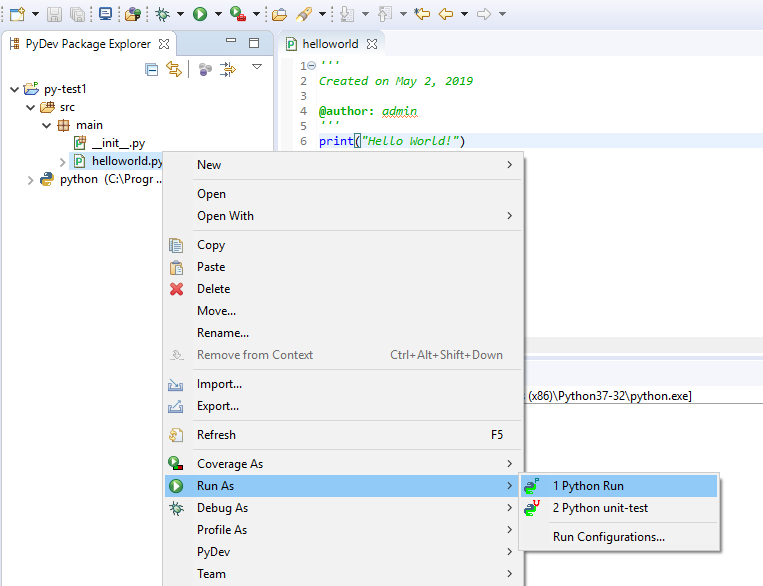Image resolution: width=763 pixels, height=586 pixels.
Task: Choose Move... from the context menu
Action: [344, 311]
